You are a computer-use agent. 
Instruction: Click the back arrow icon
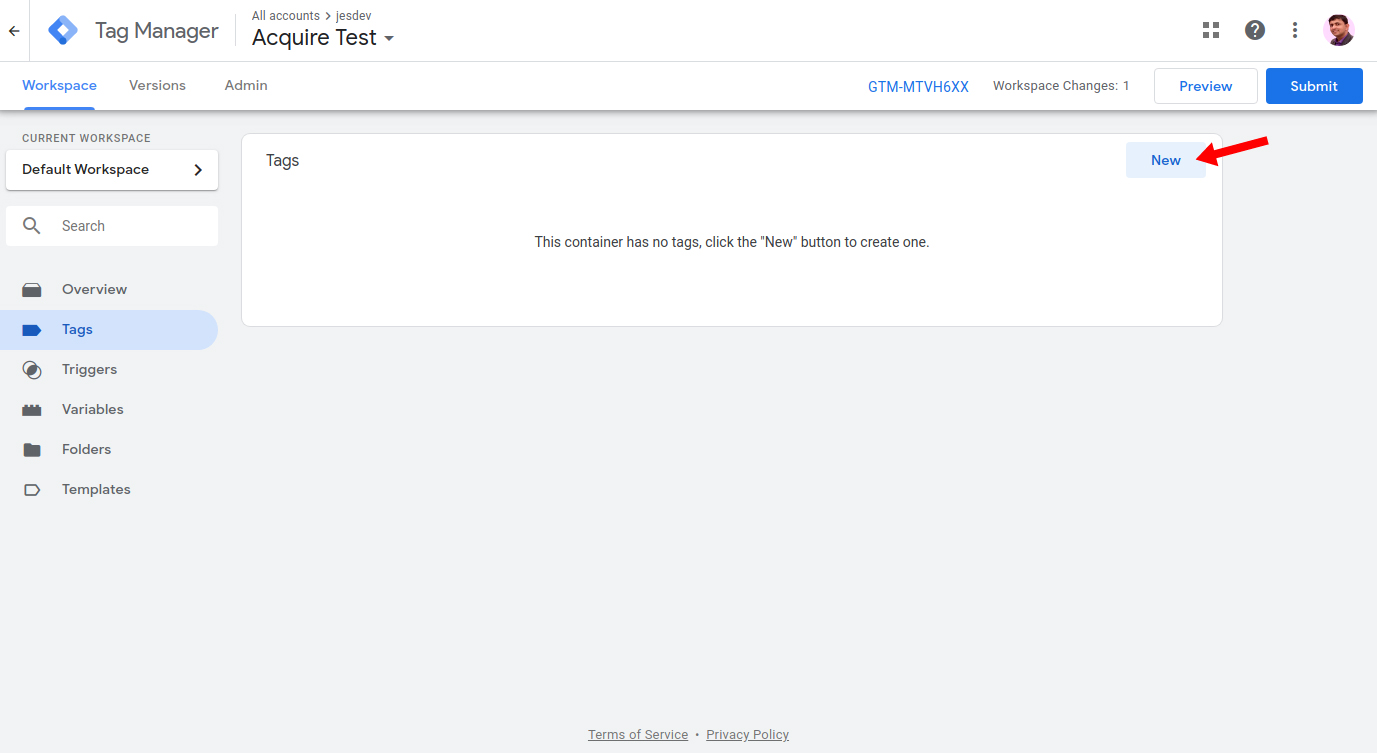point(14,31)
